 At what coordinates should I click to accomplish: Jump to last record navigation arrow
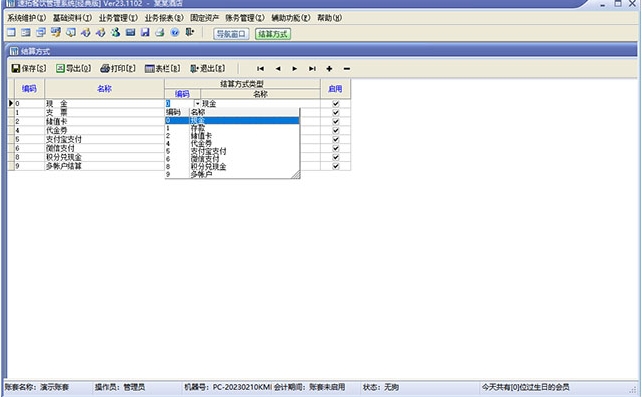(312, 69)
